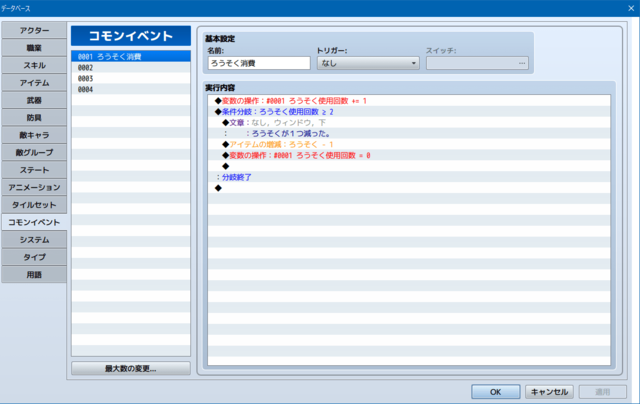Select the コモンイベント tab
This screenshot has width=640, height=404.
(34, 222)
